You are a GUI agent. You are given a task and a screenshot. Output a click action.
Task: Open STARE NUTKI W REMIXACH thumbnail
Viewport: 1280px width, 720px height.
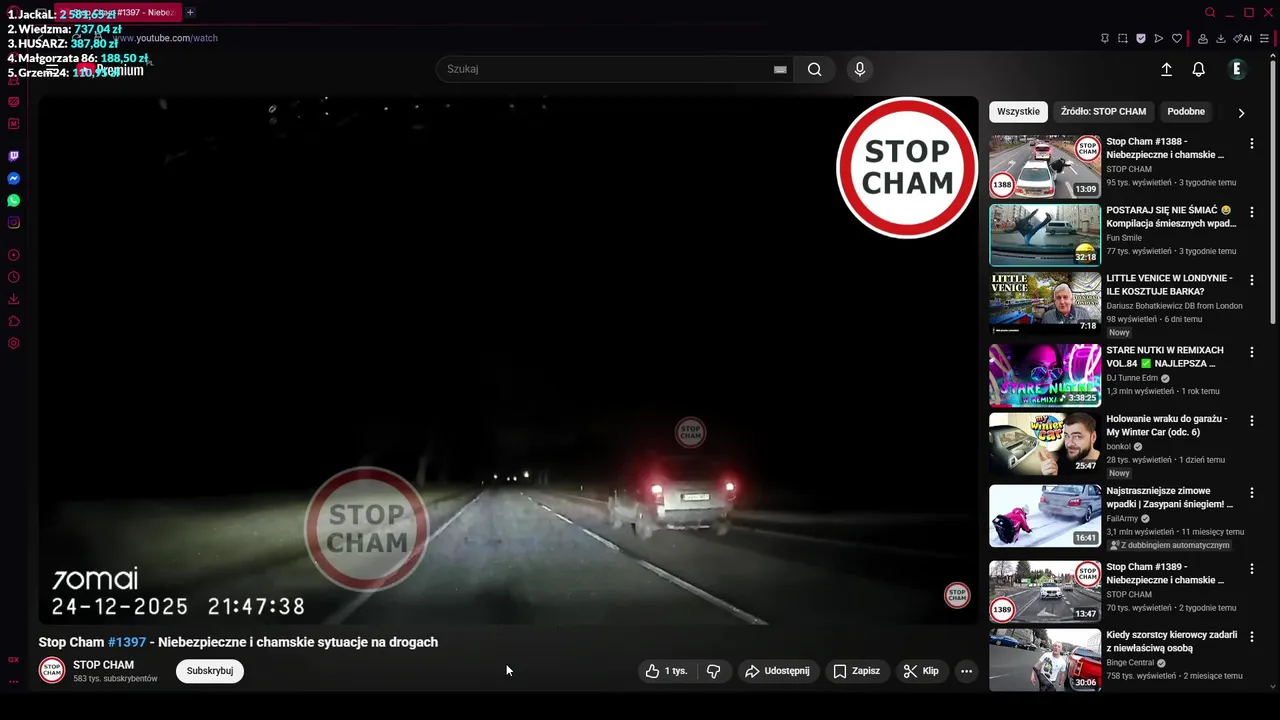(1045, 375)
